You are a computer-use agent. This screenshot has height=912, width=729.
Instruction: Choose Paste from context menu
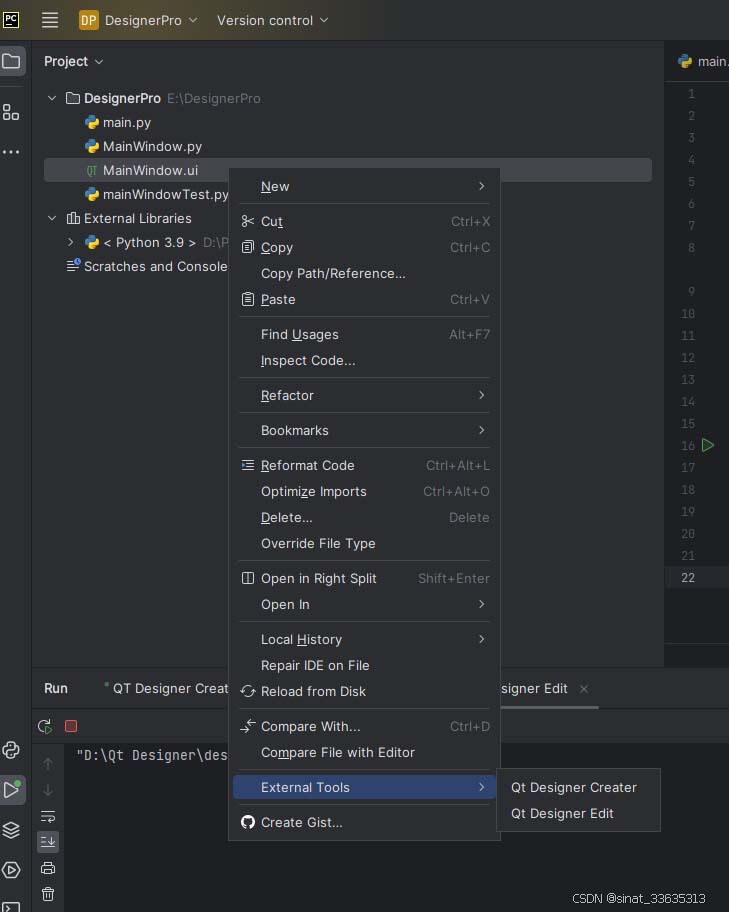click(364, 300)
